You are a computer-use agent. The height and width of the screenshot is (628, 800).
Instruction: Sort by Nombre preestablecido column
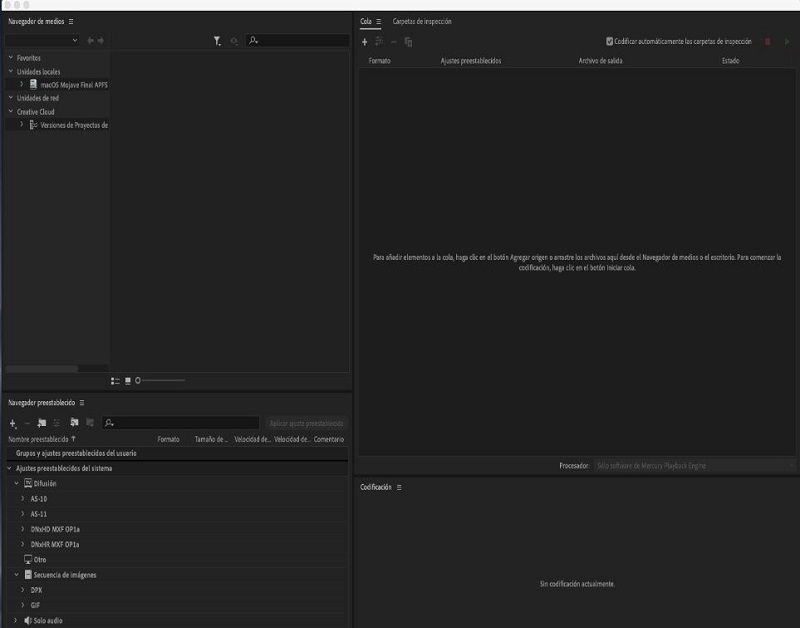pyautogui.click(x=38, y=439)
